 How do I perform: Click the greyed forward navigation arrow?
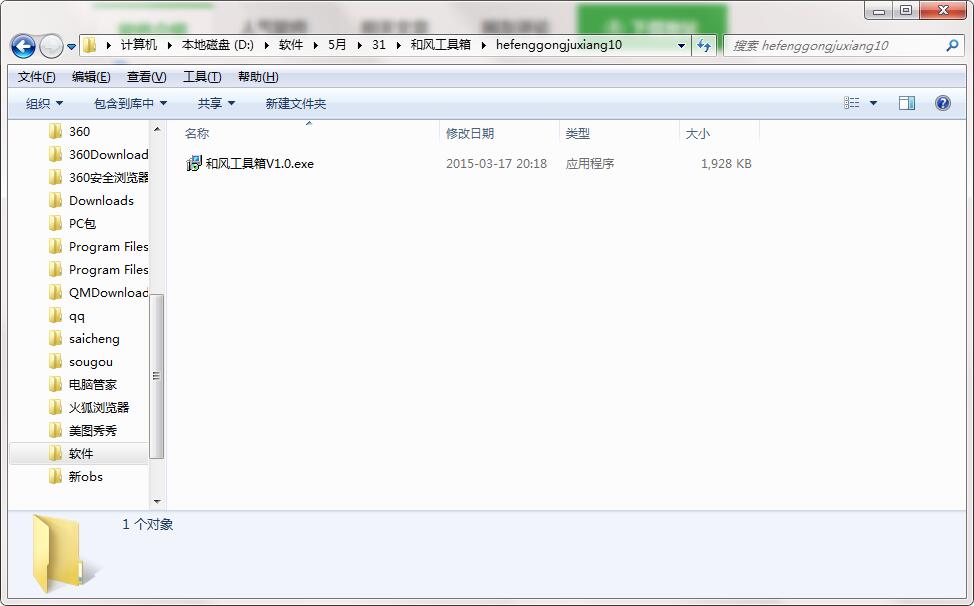[51, 46]
